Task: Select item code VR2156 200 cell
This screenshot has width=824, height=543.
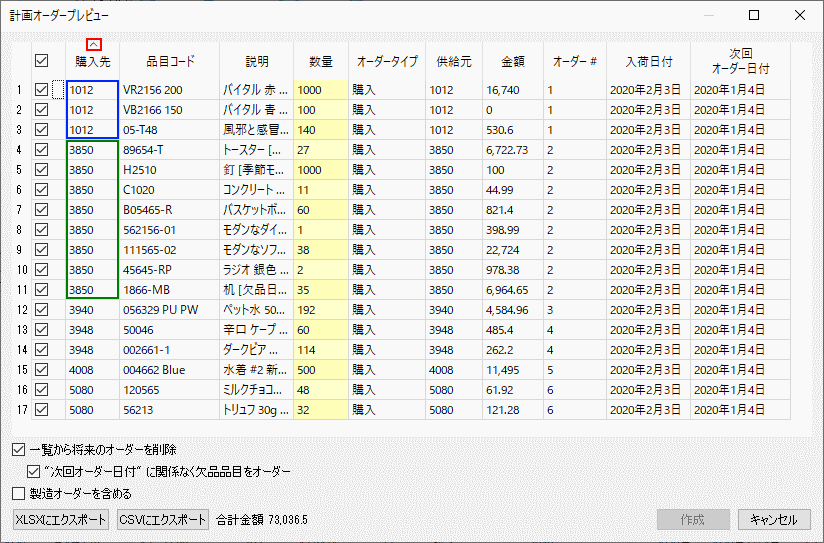Action: 167,90
